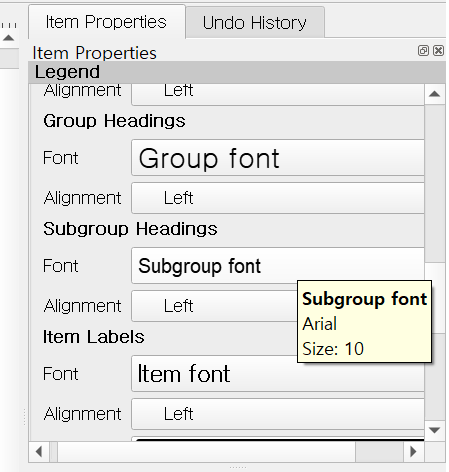Click the Item Properties panel title text
449x472 pixels.
[95, 53]
